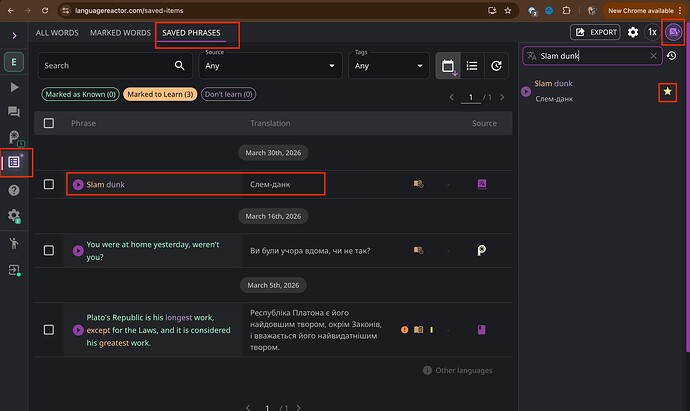Click the star icon beside Slam dunk
The height and width of the screenshot is (411, 690).
668,92
